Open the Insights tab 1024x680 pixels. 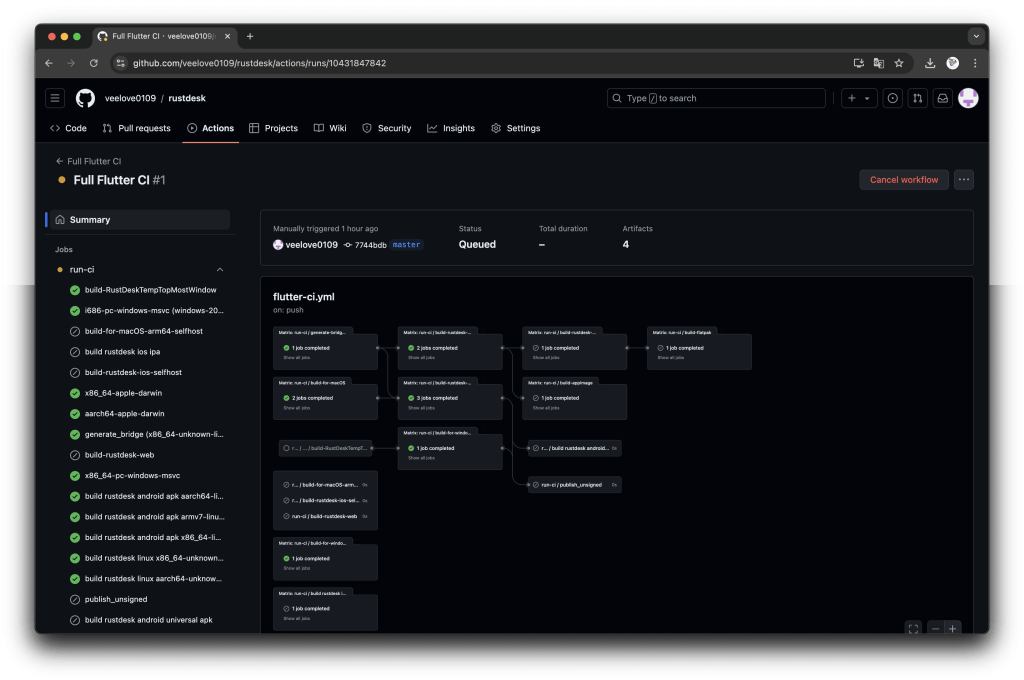[451, 128]
